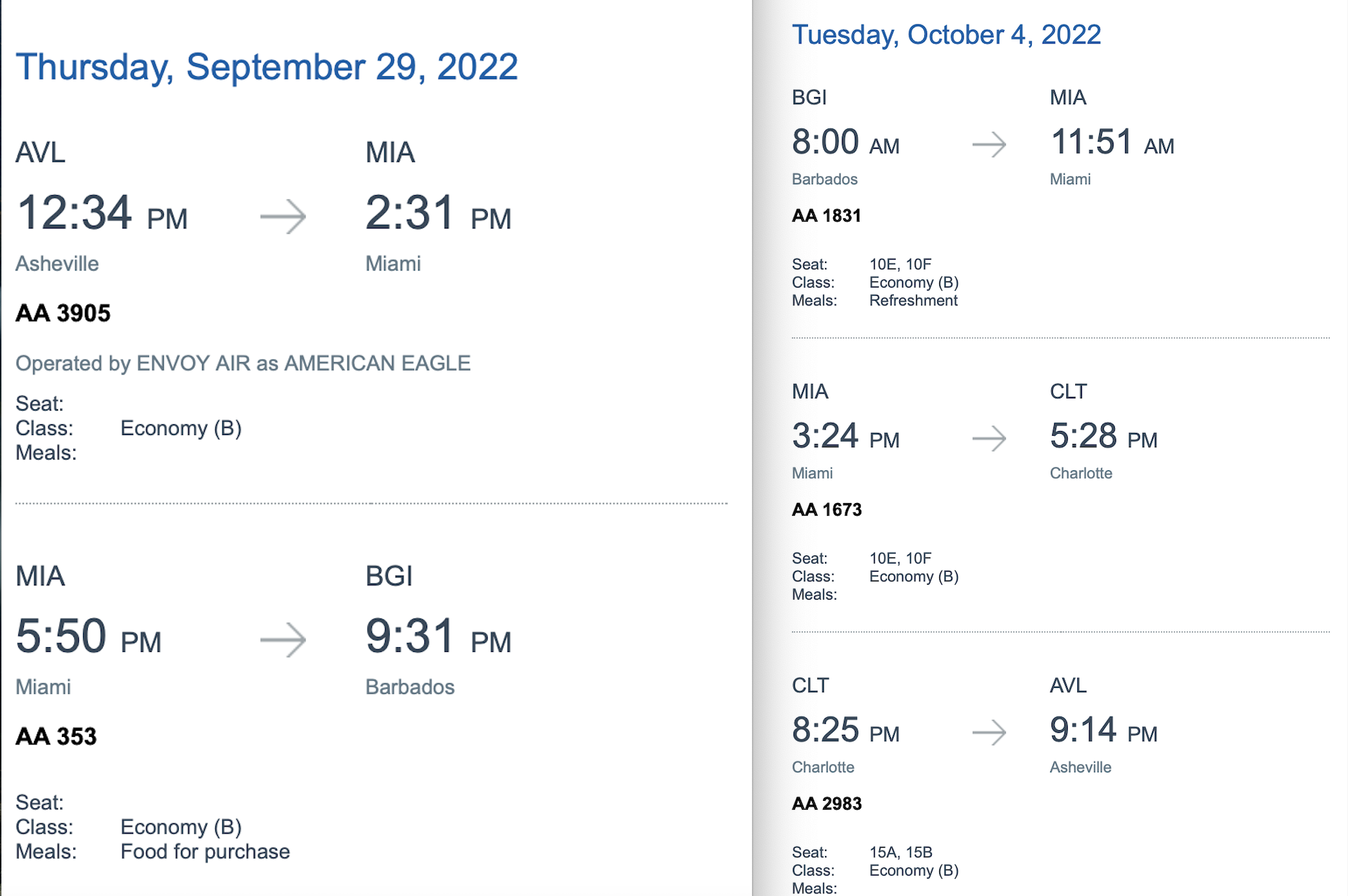Click the 9:31 PM Barbados arrival time
This screenshot has width=1348, height=896.
439,636
